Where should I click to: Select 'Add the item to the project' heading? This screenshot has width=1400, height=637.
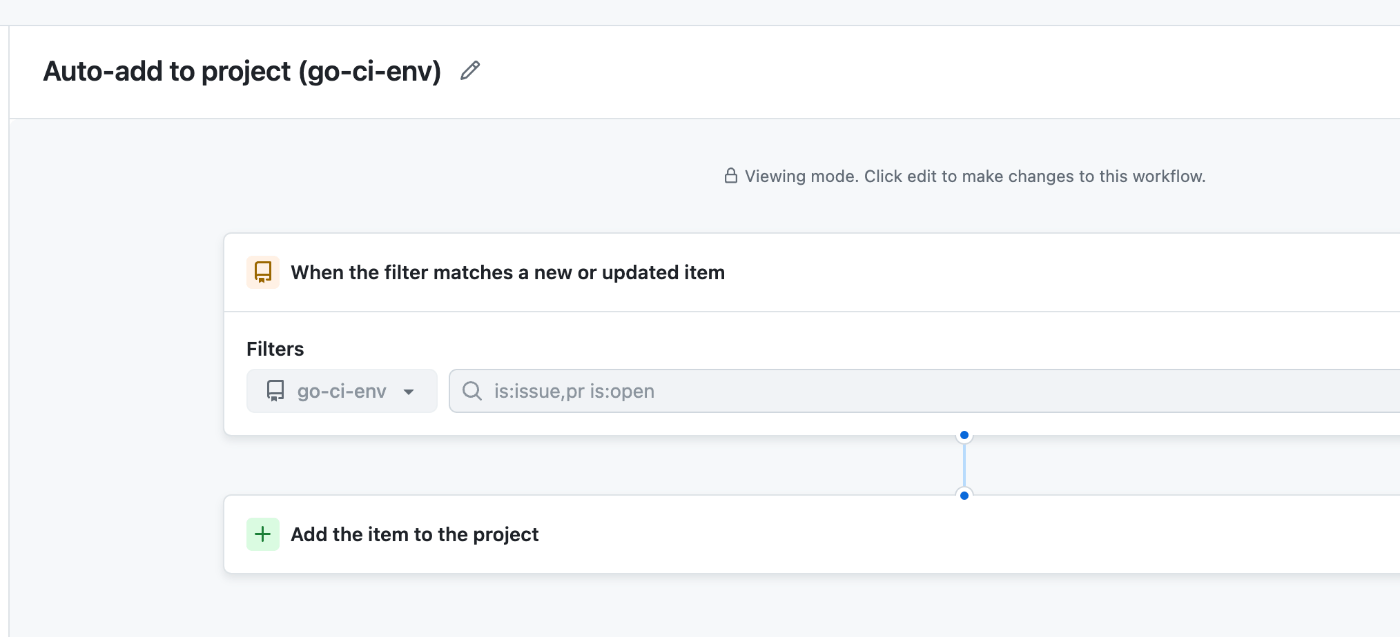(x=414, y=534)
